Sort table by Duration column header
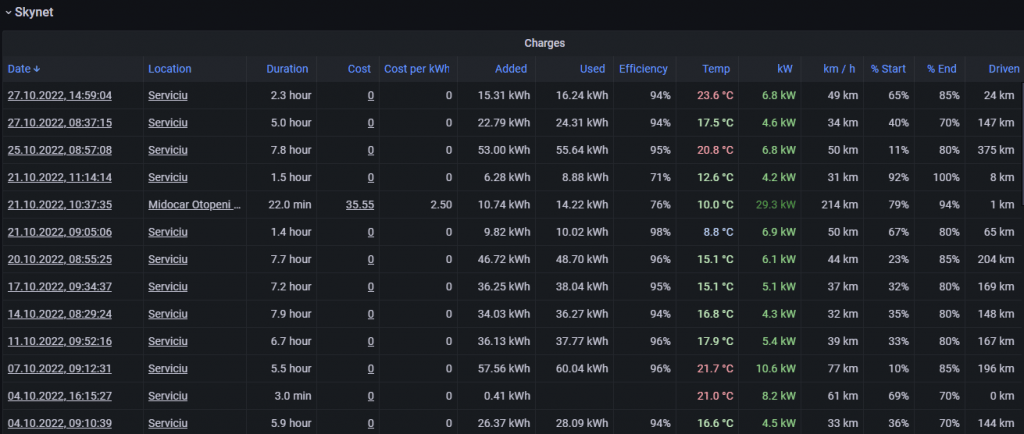The image size is (1024, 434). coord(287,69)
